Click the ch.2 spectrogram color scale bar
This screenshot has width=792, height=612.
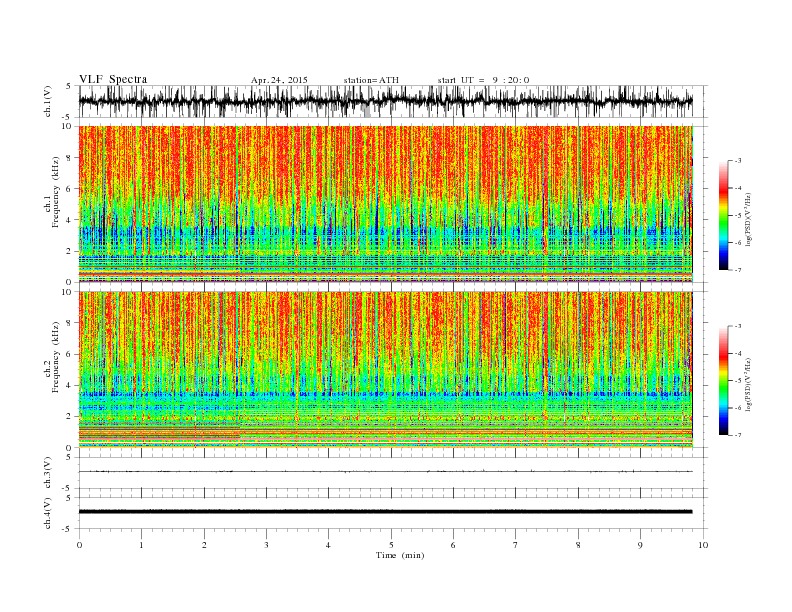point(724,381)
